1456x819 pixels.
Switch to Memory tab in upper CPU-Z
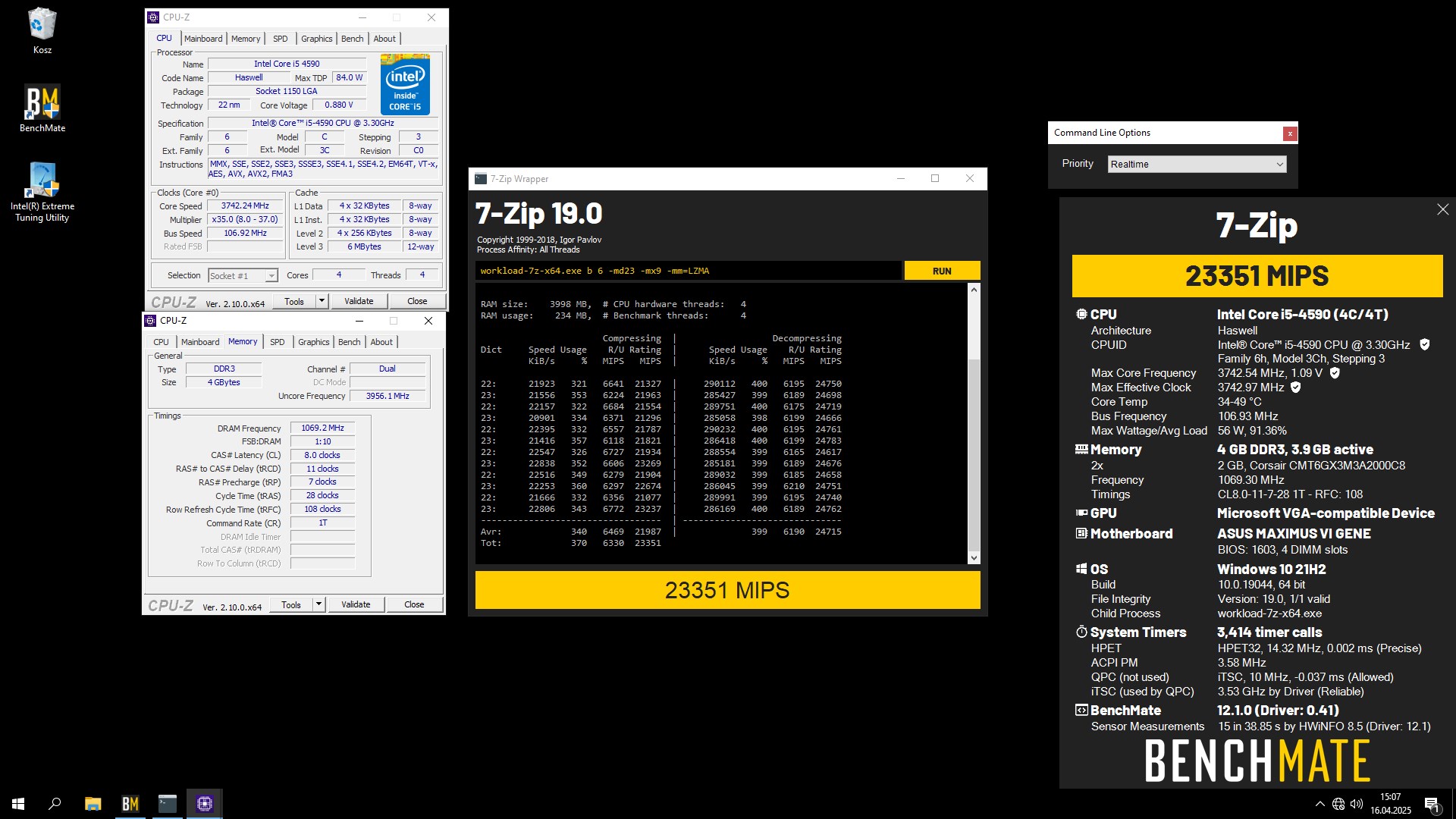(x=246, y=39)
